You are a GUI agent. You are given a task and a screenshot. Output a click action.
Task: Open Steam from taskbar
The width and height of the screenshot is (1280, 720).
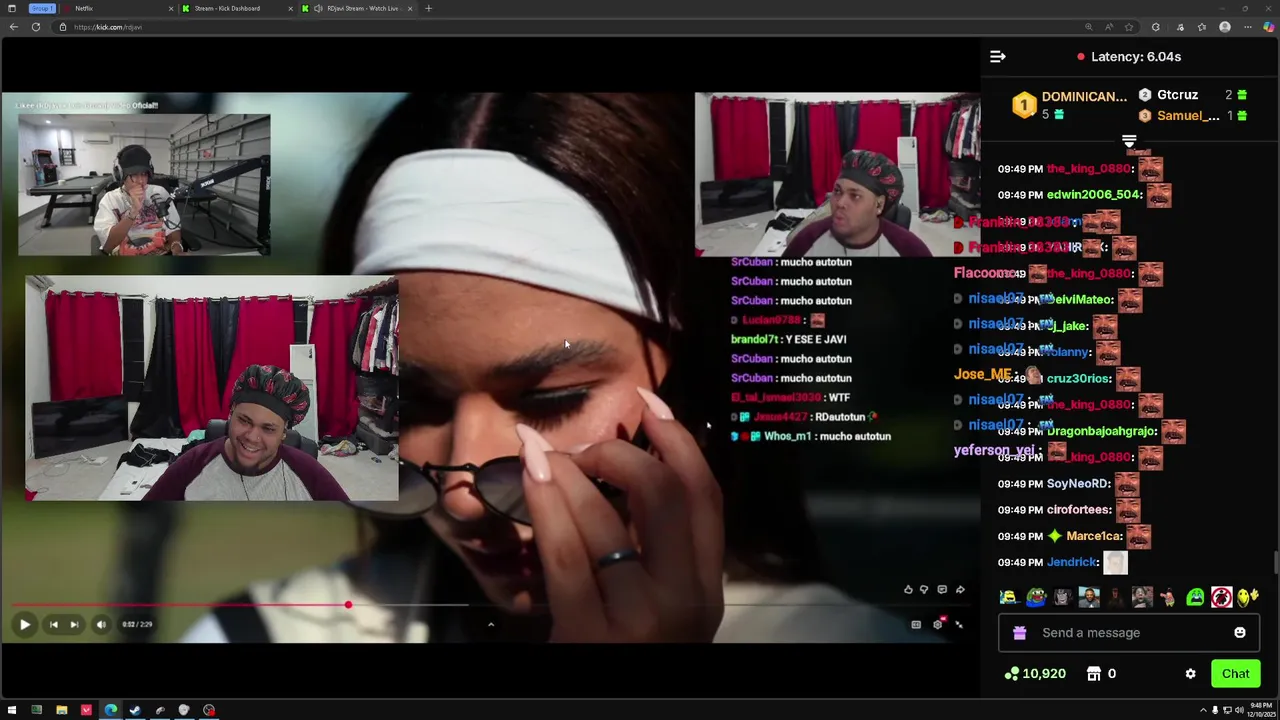135,711
